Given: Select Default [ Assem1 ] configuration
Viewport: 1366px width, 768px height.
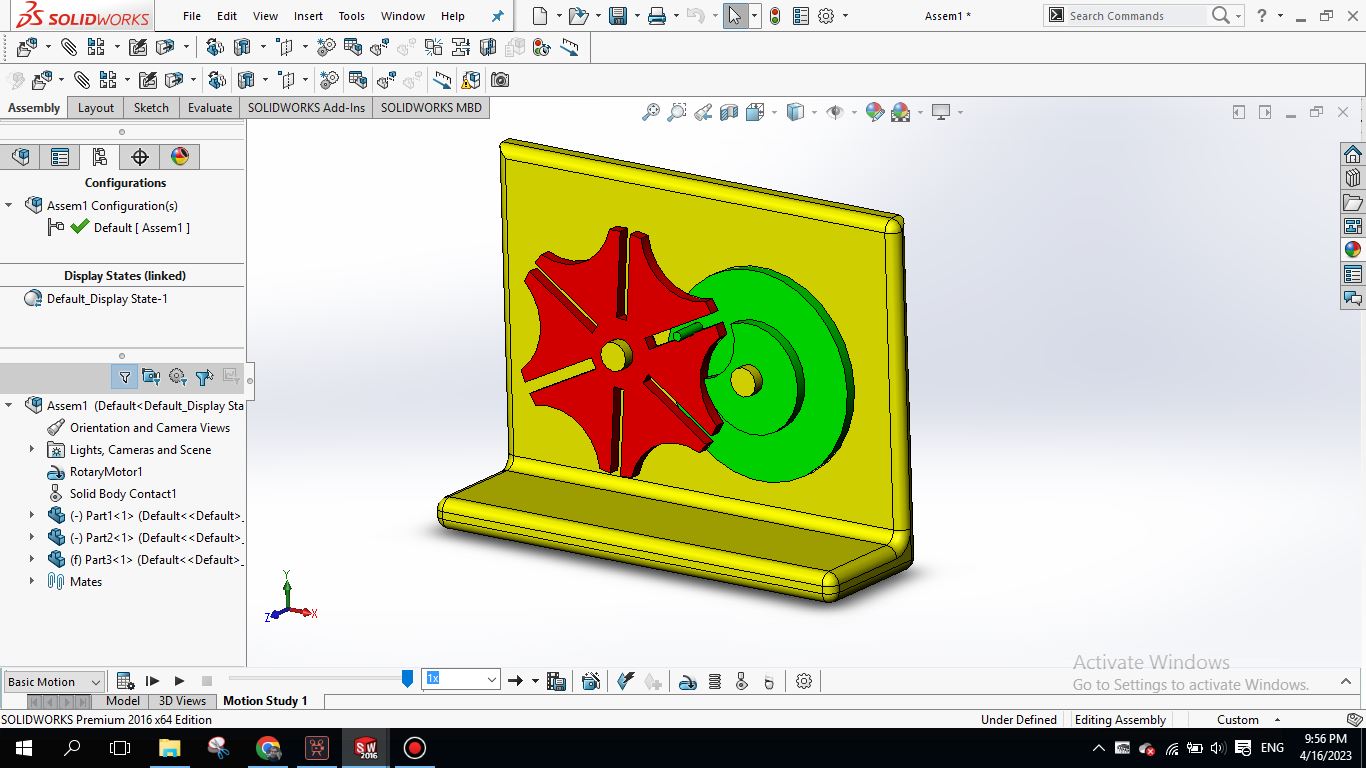Looking at the screenshot, I should pyautogui.click(x=141, y=228).
